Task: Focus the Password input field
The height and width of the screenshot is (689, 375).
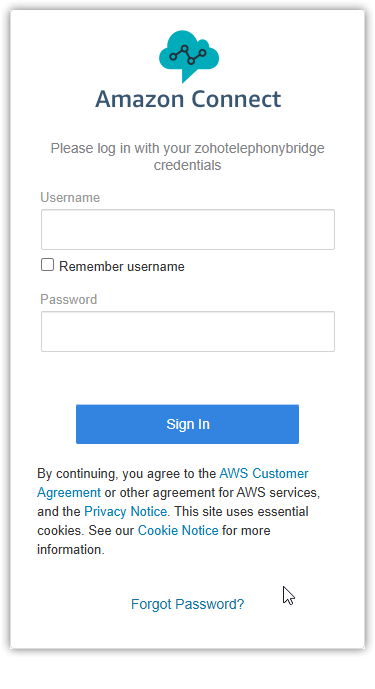Action: [x=188, y=331]
